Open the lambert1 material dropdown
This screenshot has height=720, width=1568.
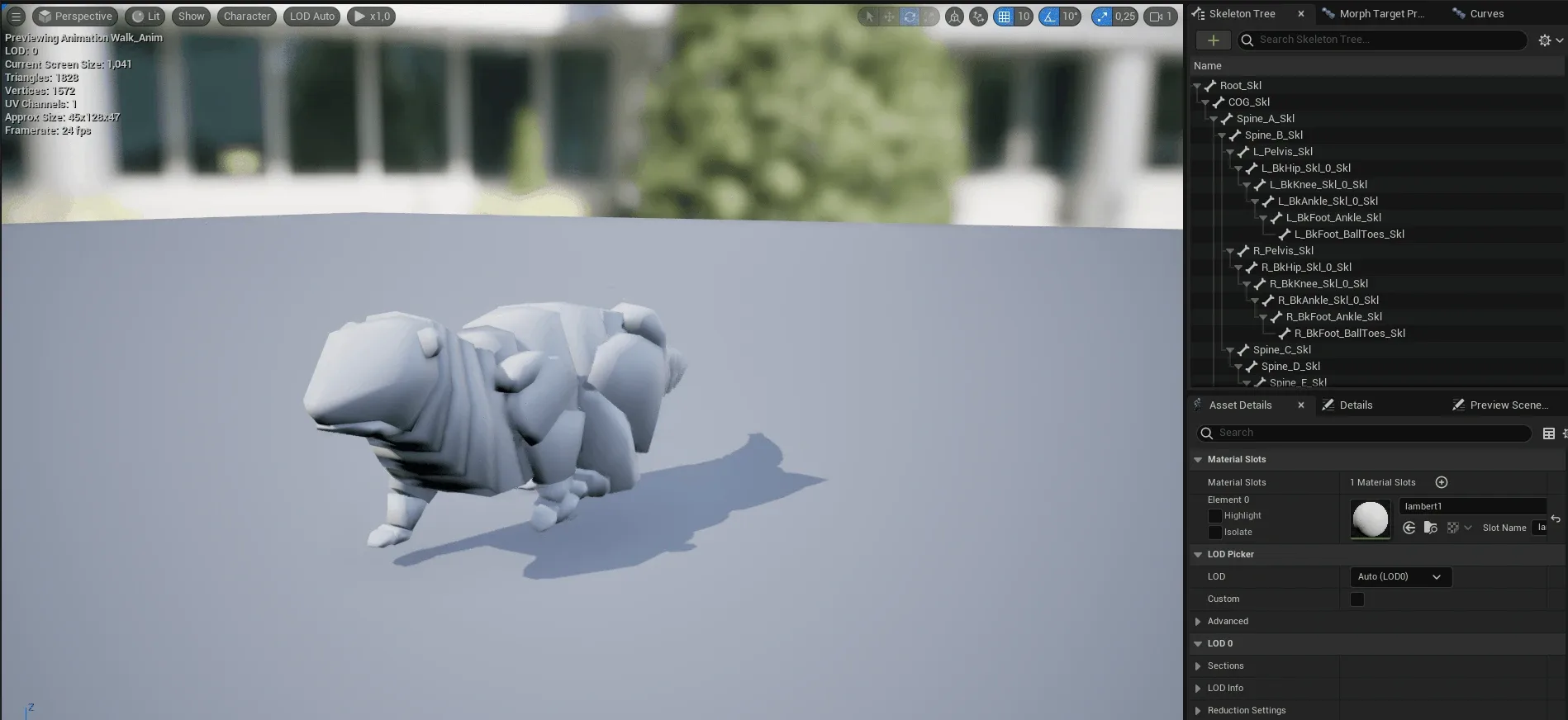[1472, 506]
